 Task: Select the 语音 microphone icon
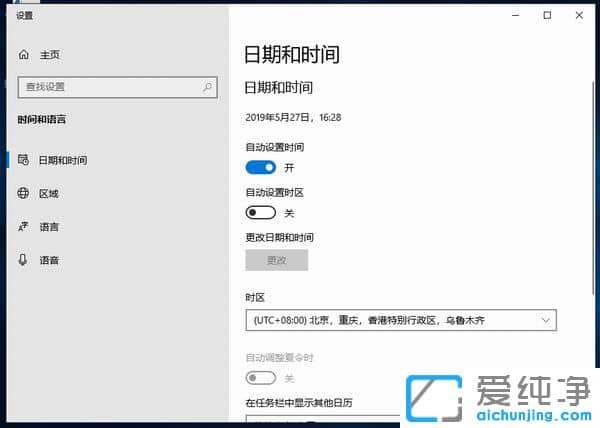23,260
